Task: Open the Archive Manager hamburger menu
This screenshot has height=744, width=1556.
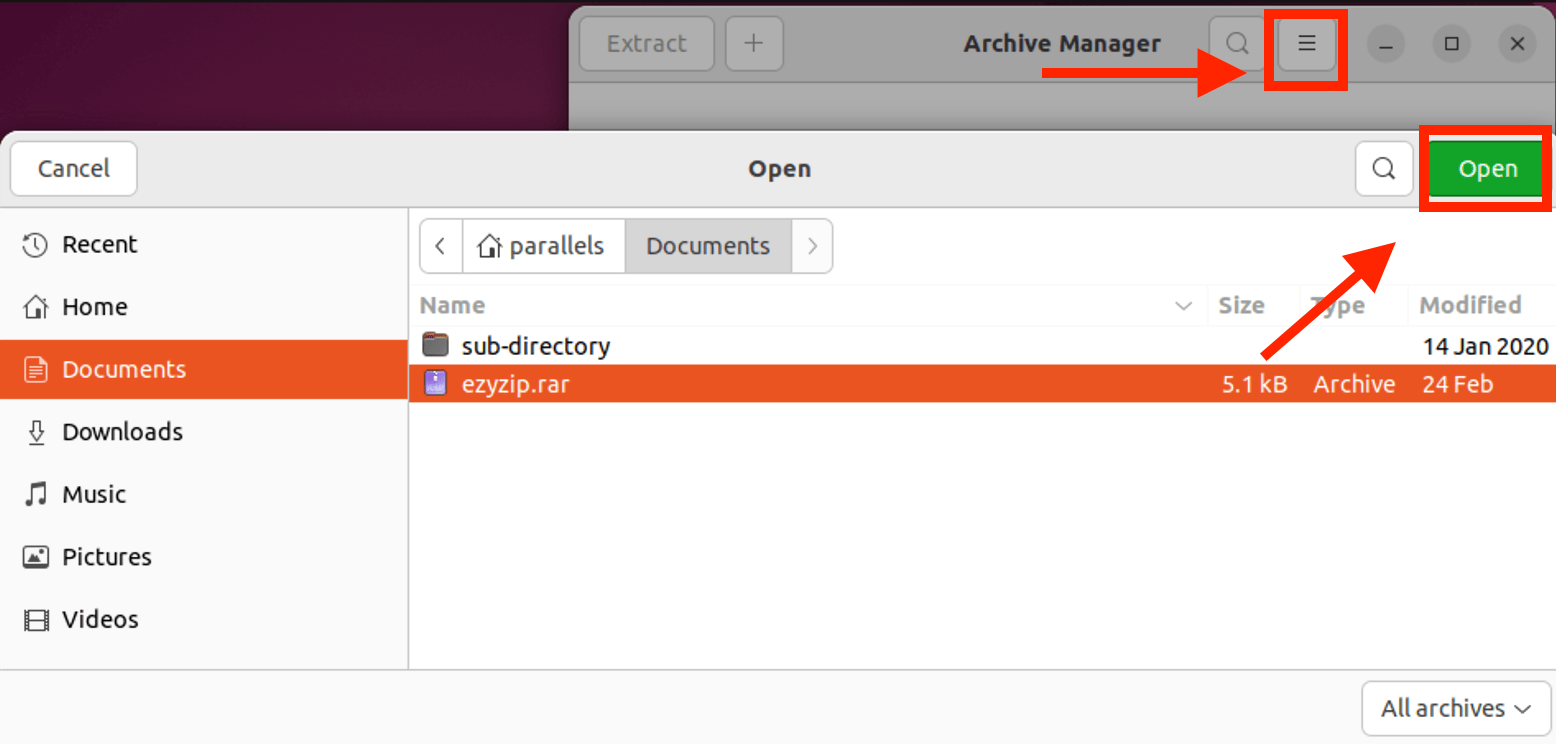Action: tap(1306, 43)
